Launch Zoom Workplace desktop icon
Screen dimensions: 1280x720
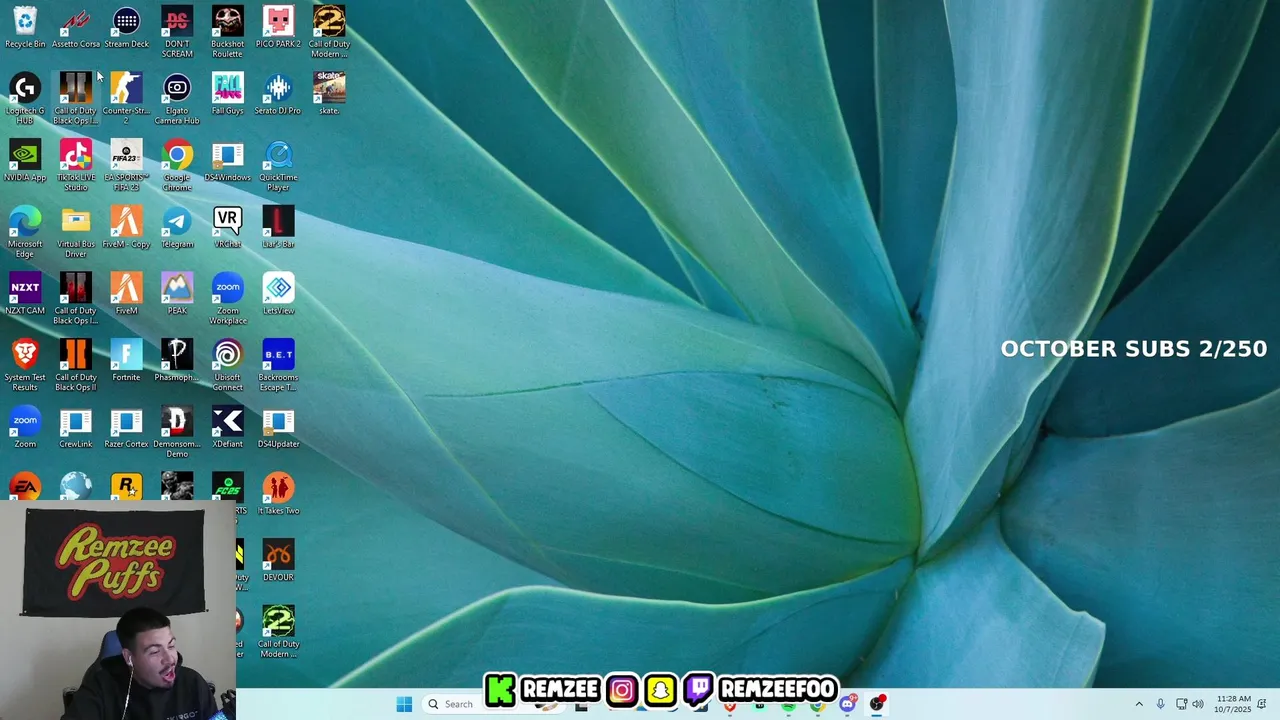click(x=227, y=299)
